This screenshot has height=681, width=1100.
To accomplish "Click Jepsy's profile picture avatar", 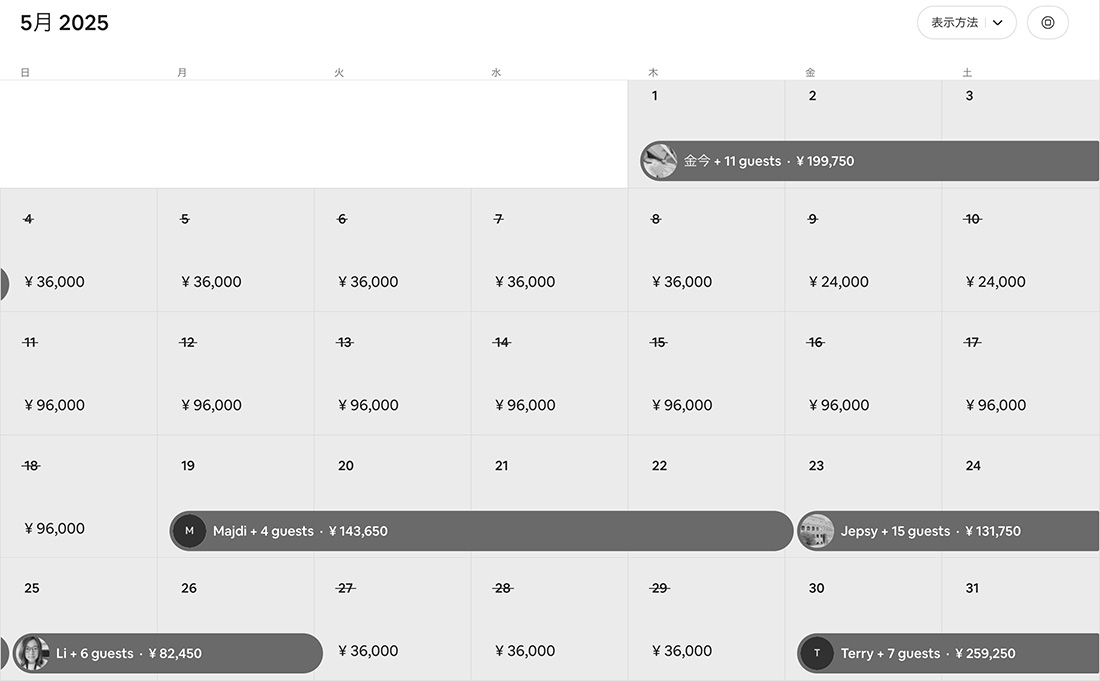I will click(816, 531).
